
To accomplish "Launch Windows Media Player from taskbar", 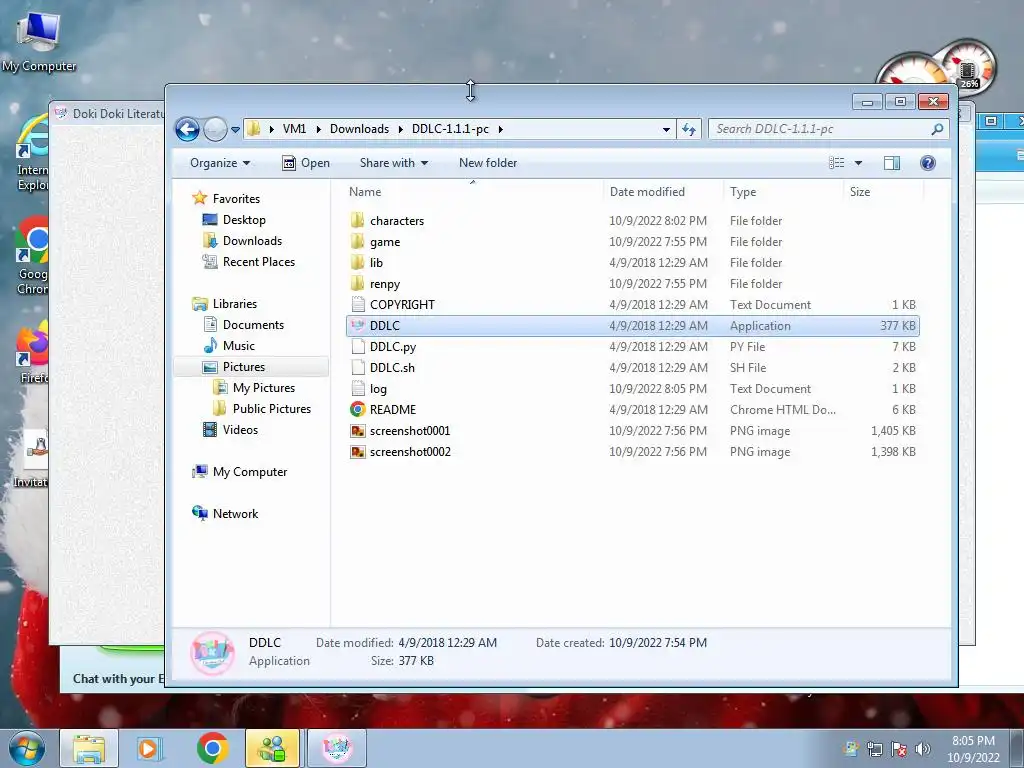I will (x=149, y=748).
